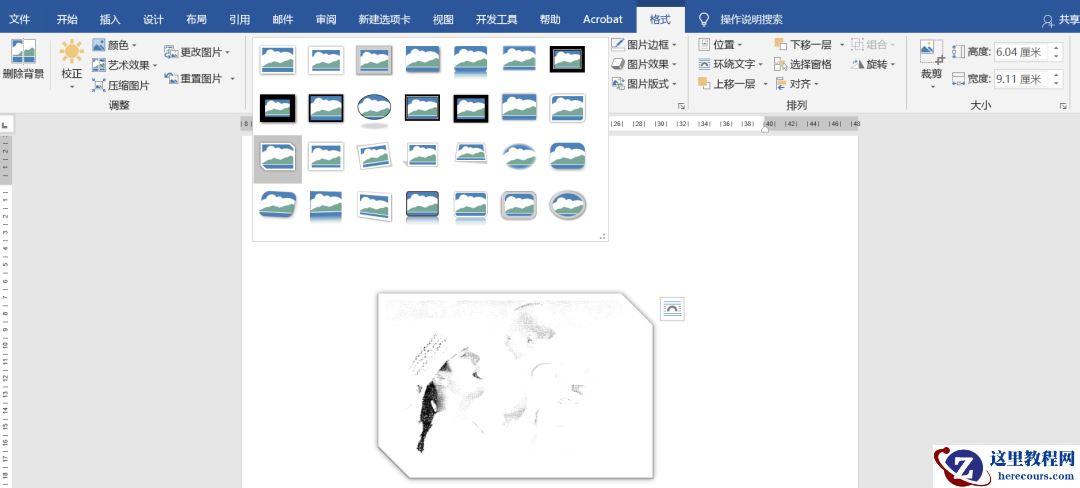Apply the Beveled Oval Black picture style
The image size is (1080, 488).
coord(374,109)
